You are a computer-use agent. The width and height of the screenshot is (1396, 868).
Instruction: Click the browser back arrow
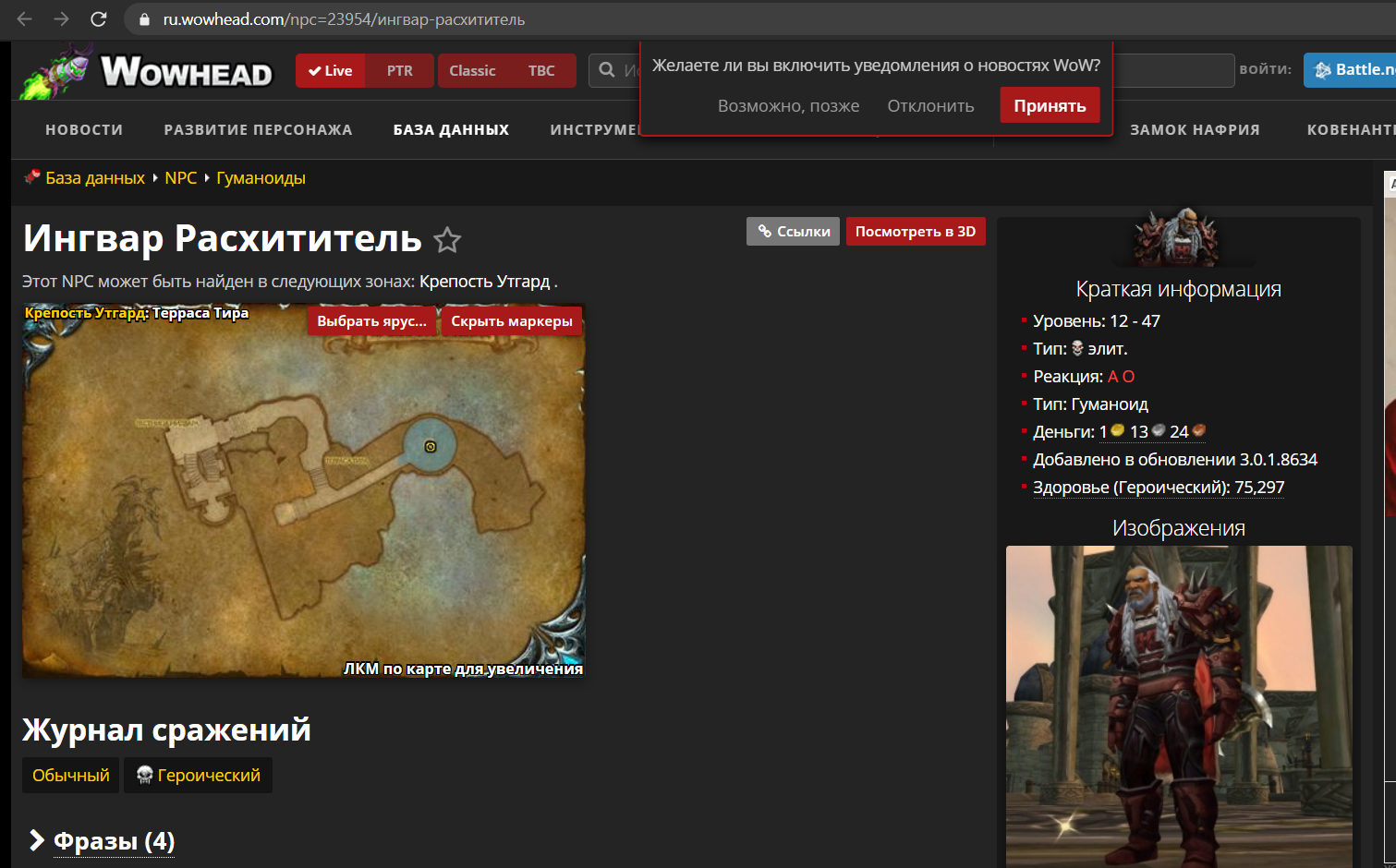[25, 19]
